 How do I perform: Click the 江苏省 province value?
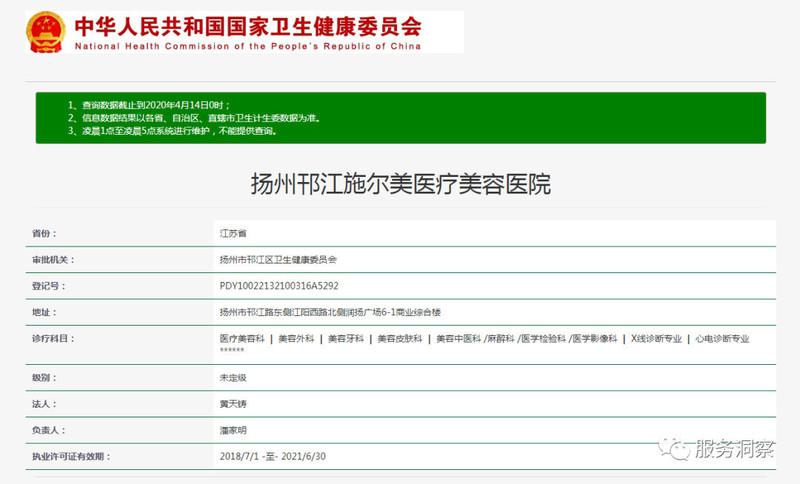click(233, 232)
